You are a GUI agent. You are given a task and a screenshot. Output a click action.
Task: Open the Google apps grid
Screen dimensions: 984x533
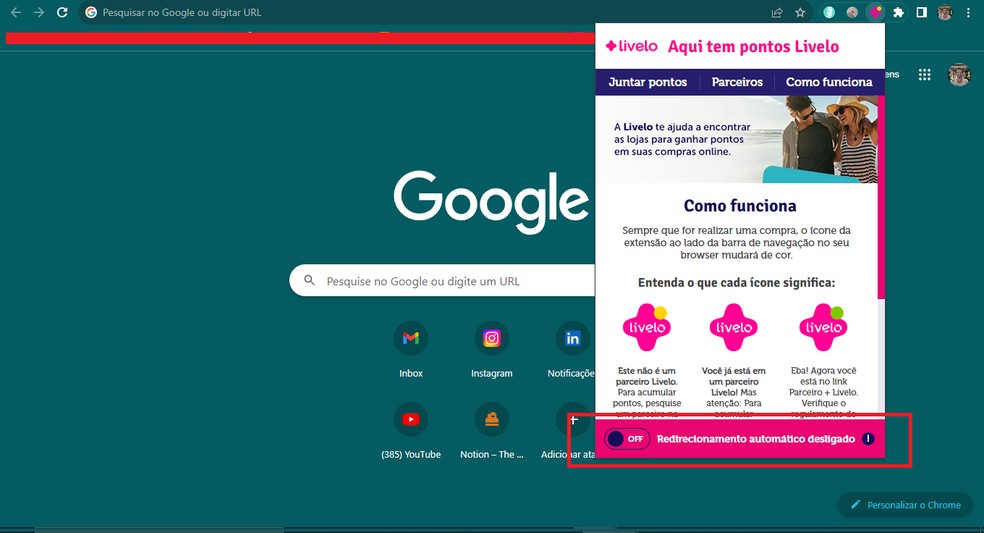(x=924, y=75)
